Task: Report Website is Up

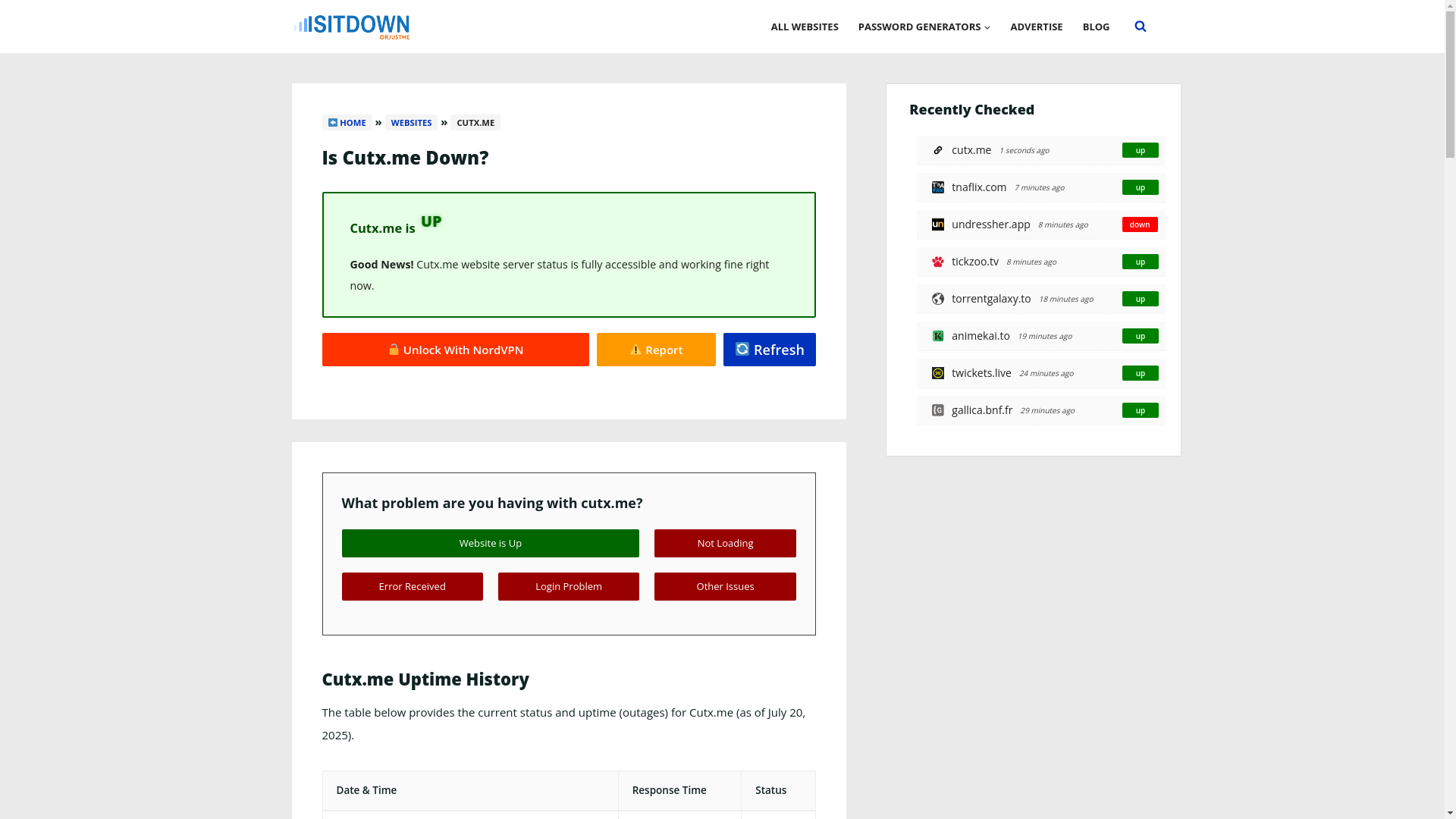Action: tap(490, 543)
